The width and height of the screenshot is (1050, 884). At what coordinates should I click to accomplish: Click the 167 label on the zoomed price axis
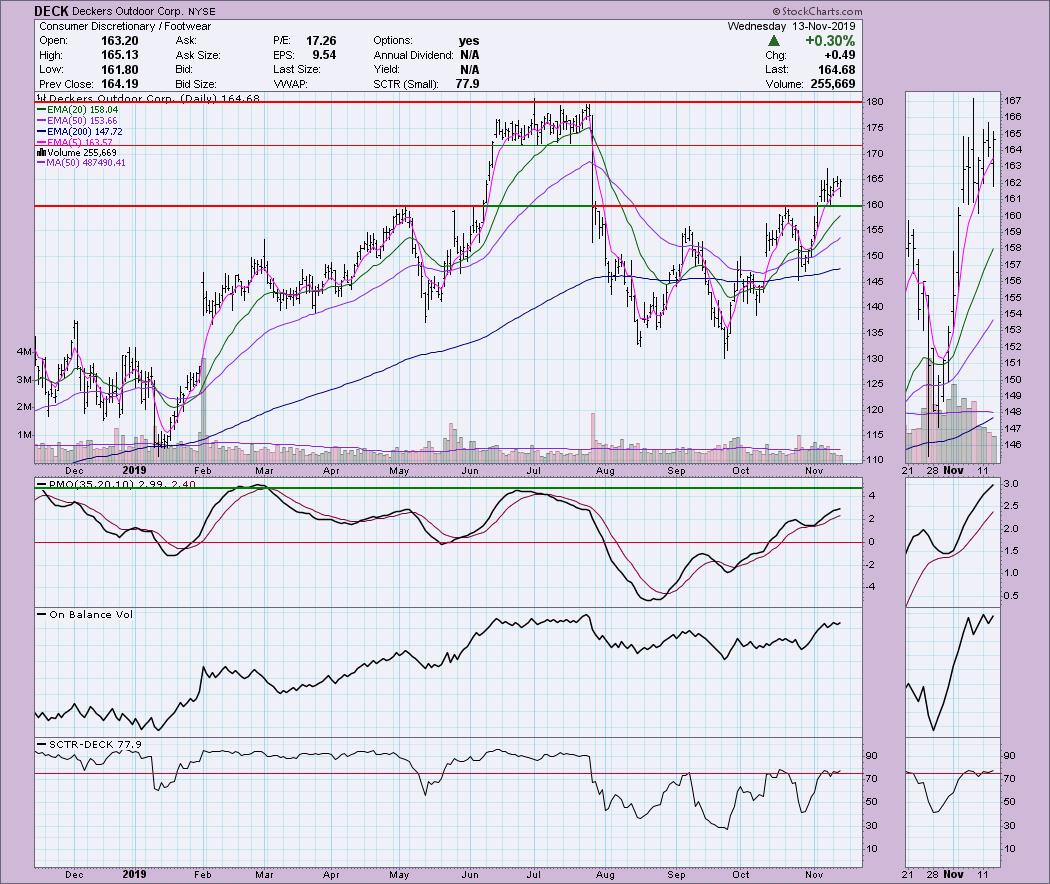[1012, 100]
